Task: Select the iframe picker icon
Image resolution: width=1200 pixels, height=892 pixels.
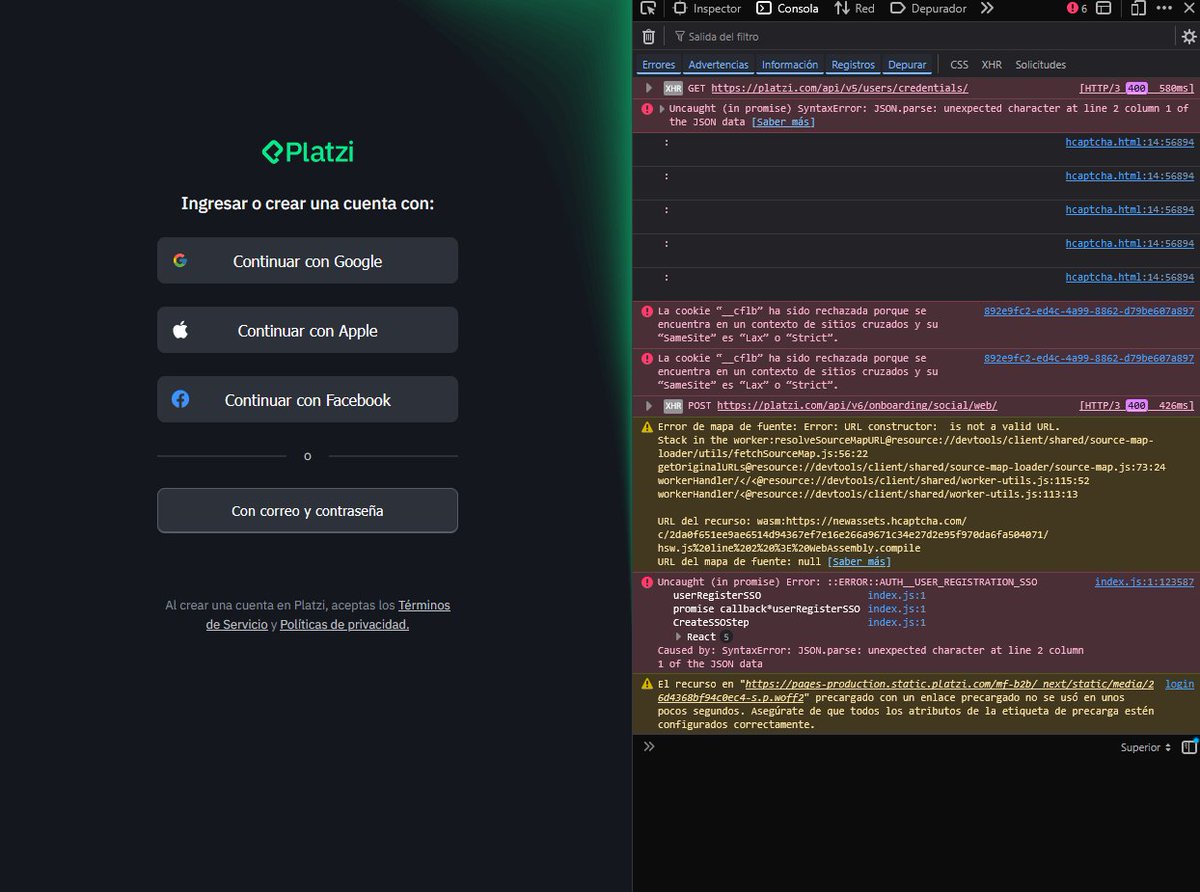Action: 1103,8
